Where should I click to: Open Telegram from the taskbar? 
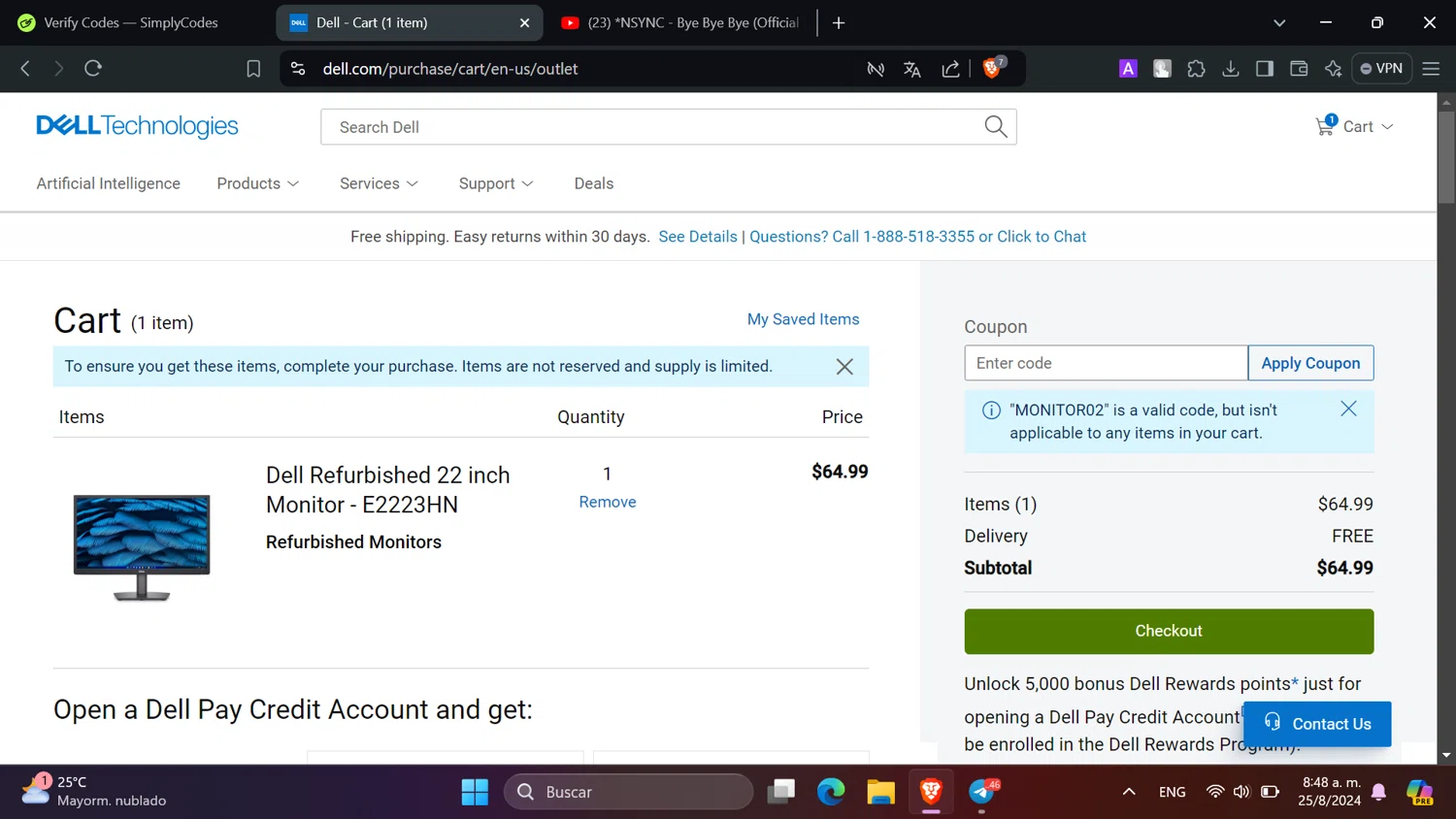[982, 792]
